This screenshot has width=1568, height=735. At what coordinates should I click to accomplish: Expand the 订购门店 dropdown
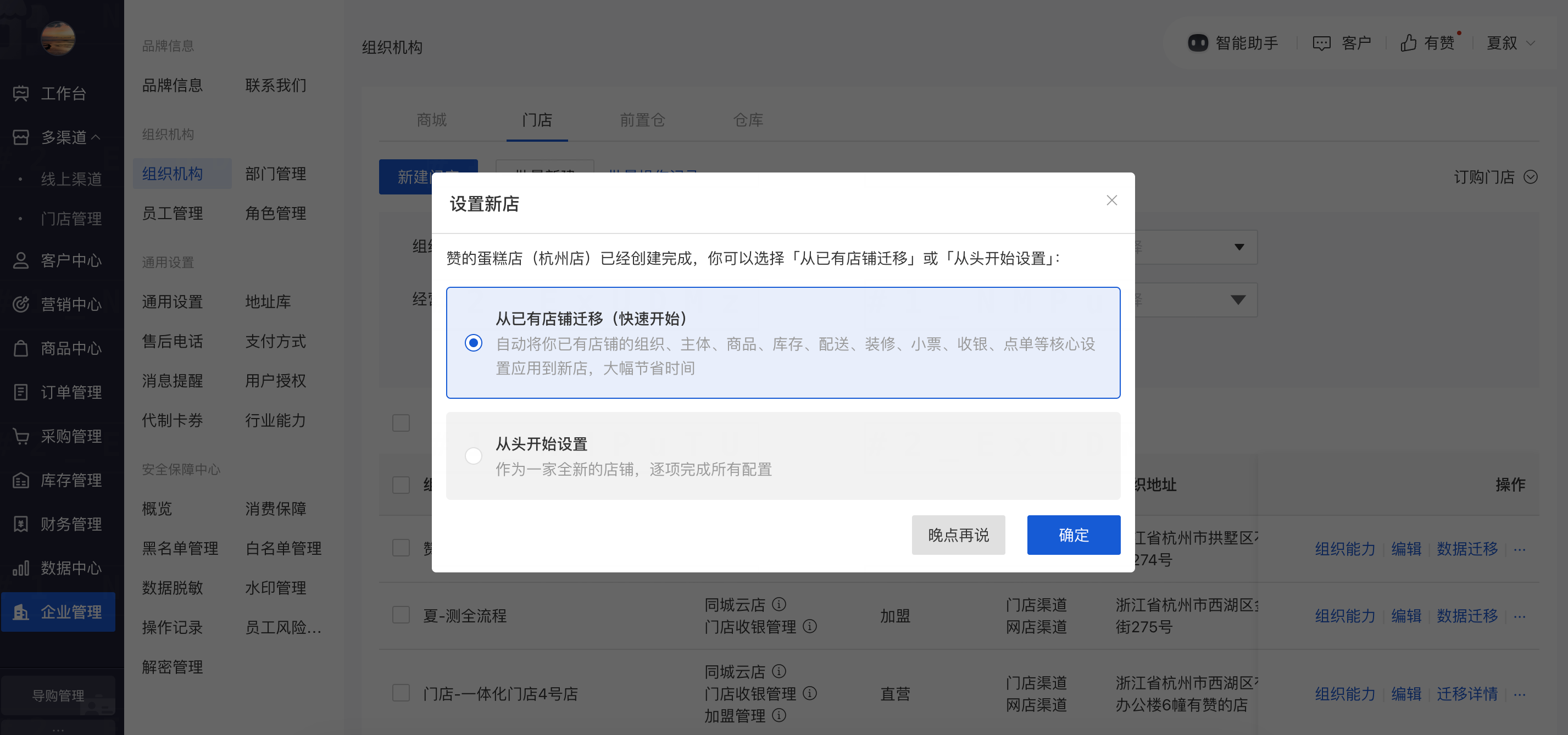tap(1530, 177)
